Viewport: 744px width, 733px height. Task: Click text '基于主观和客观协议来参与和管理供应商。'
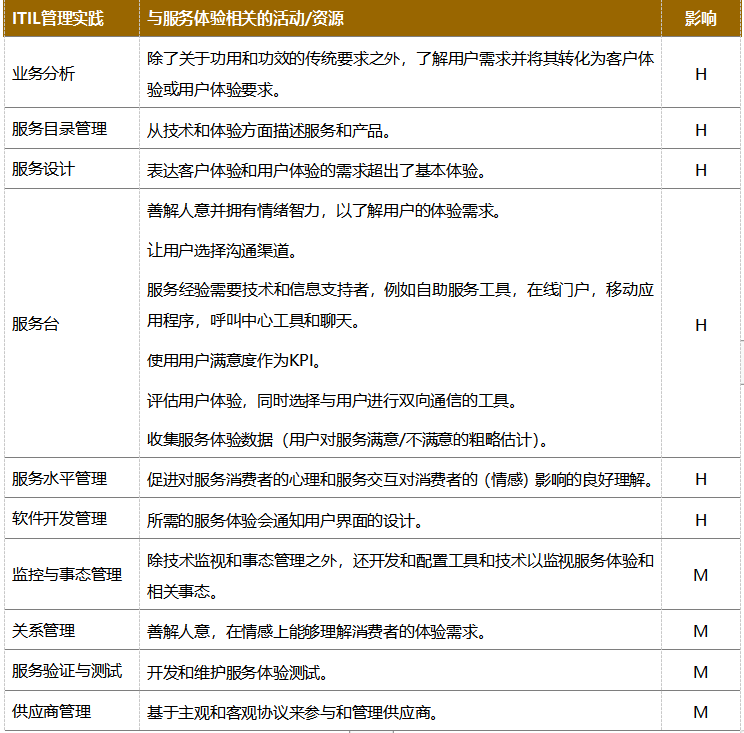pos(292,713)
